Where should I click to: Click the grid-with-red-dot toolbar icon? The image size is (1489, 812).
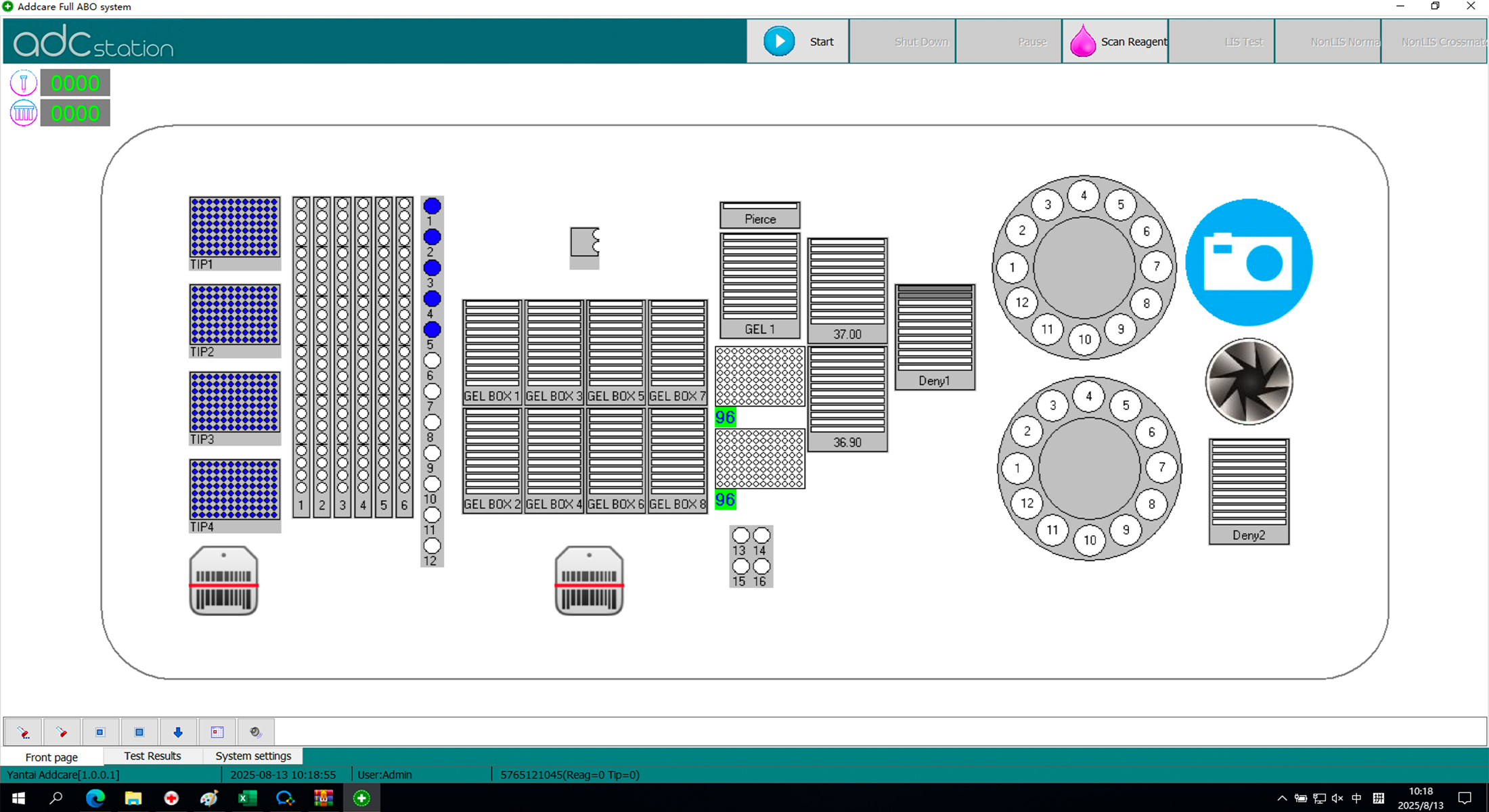[217, 731]
